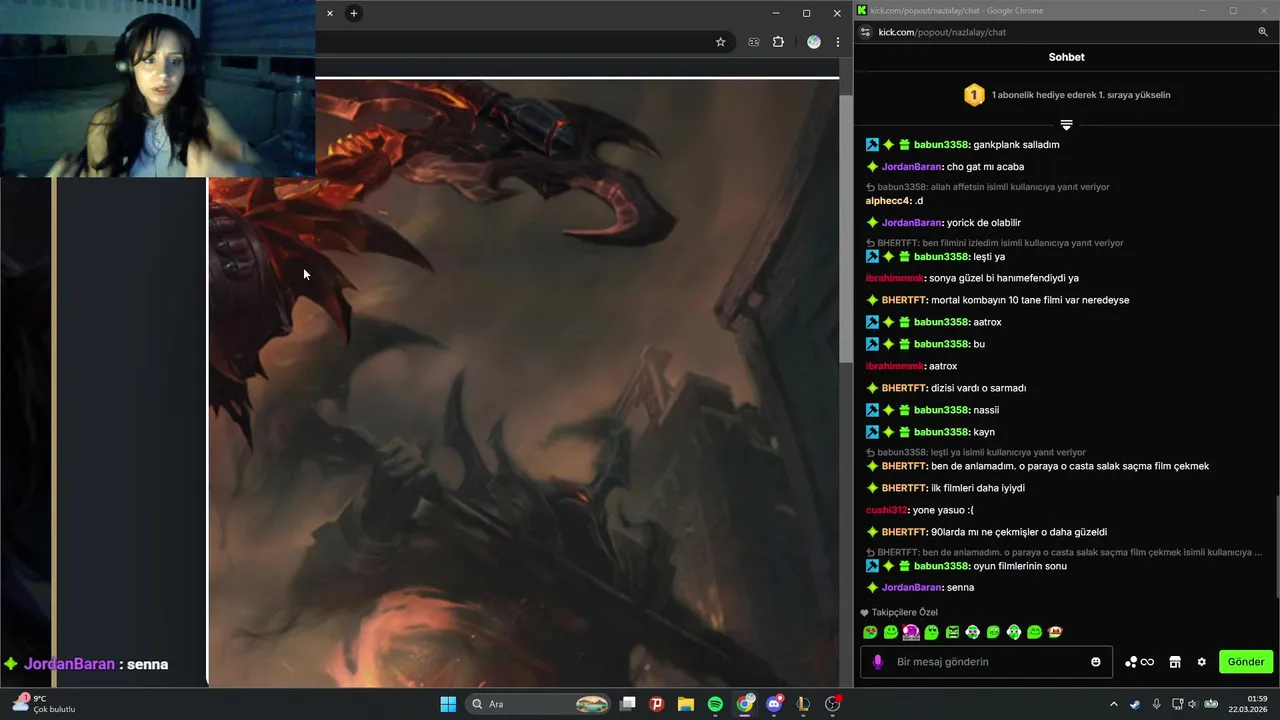Click the Takipçilere Özel heart label

899,612
